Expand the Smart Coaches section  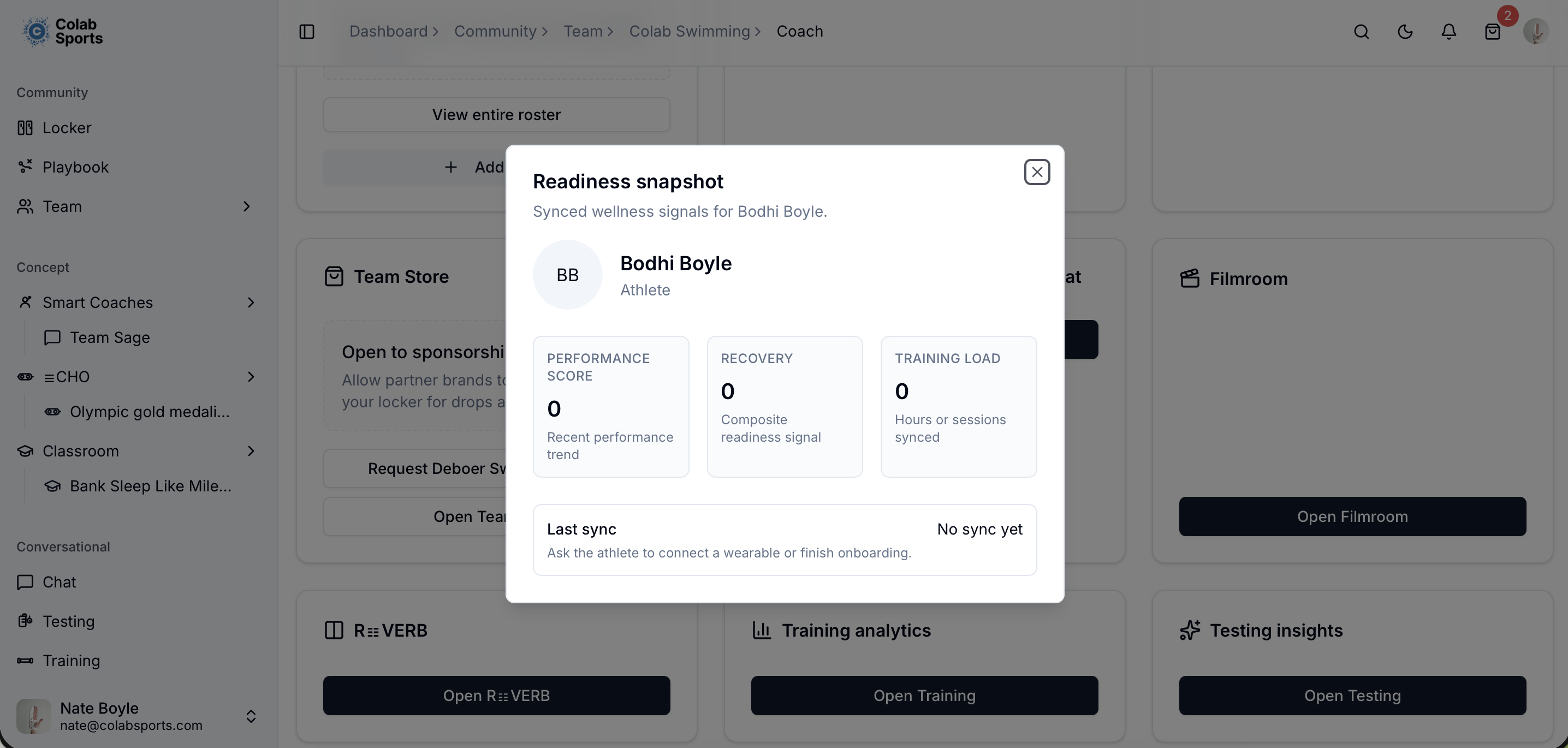point(251,302)
